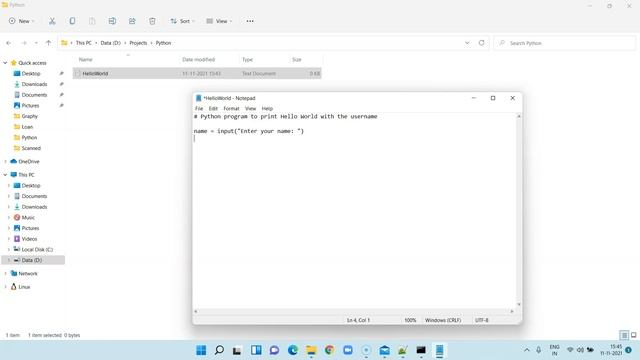Tick the checkbox beside HelloWorld file

78,73
